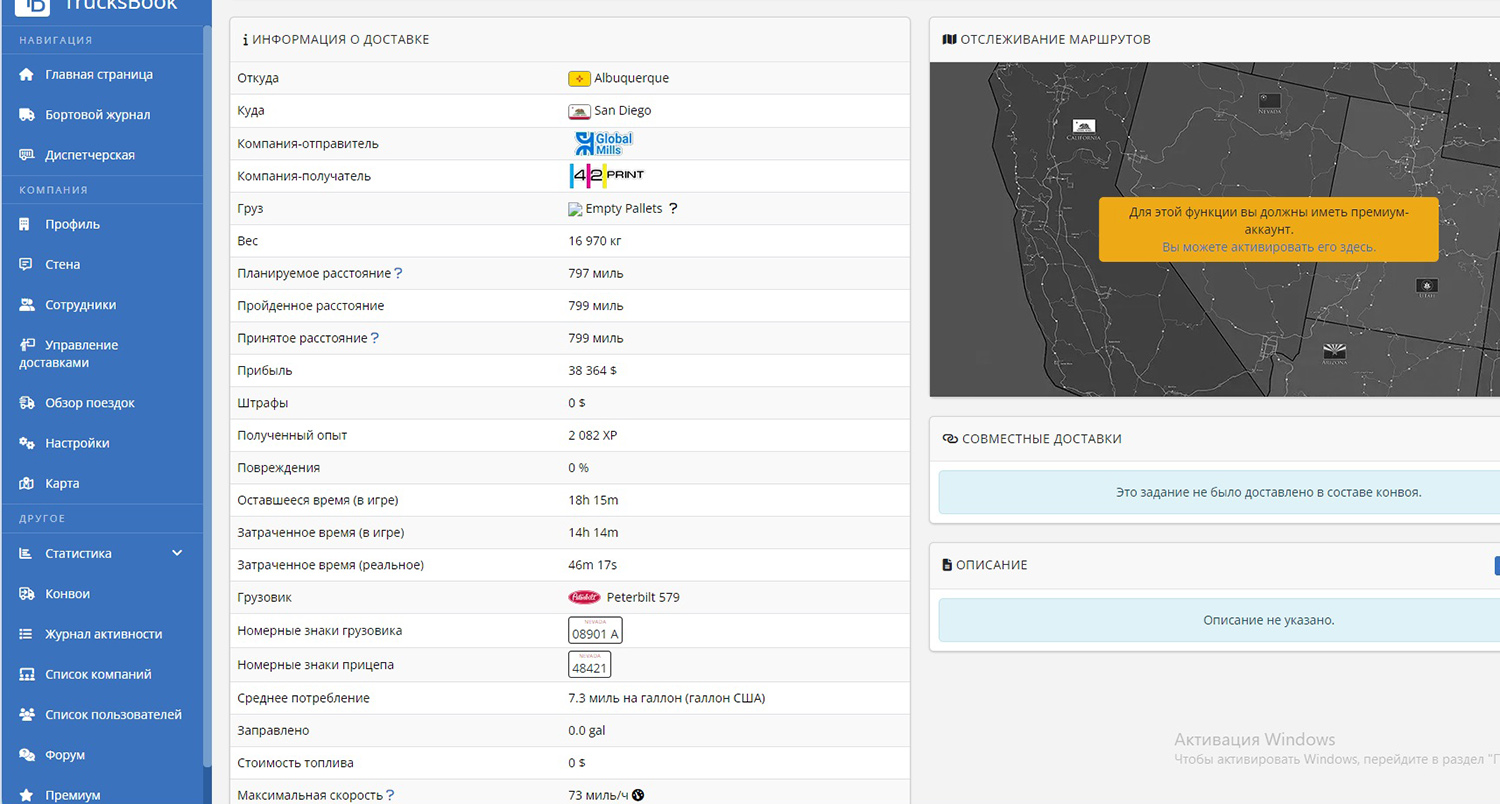This screenshot has width=1500, height=804.
Task: Click the TrucksBook title text
Action: click(x=120, y=6)
